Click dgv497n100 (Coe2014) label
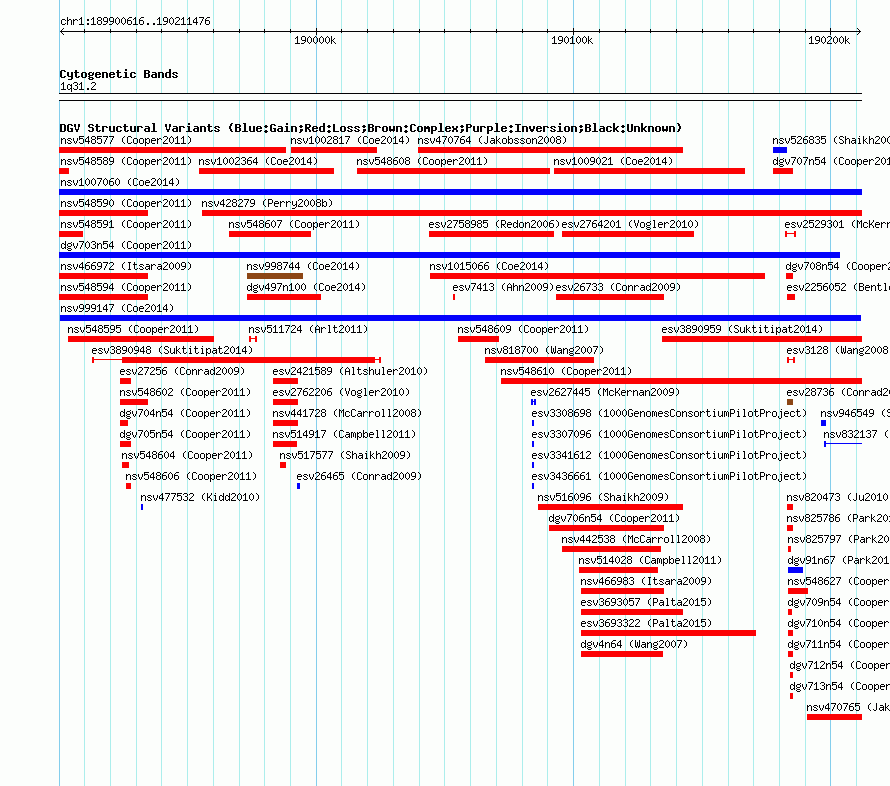This screenshot has width=890, height=786. (x=307, y=287)
